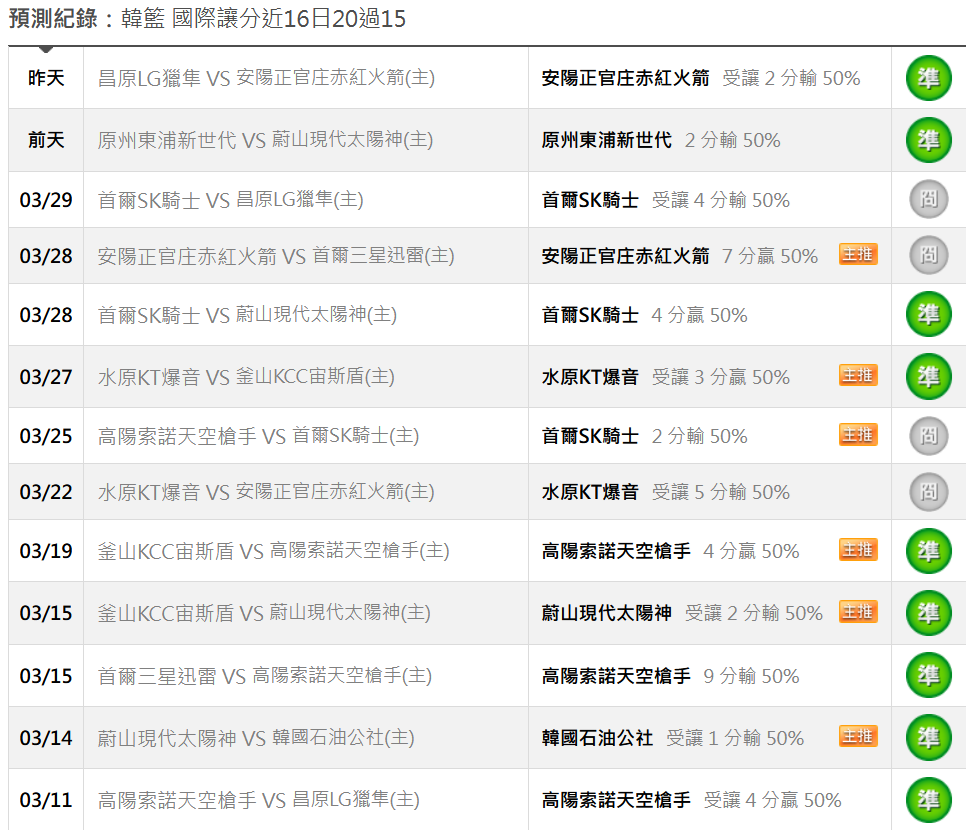Open match 原州東浦新世代 VS 蔚山現代太陽神(主)
The height and width of the screenshot is (830, 966).
[x=266, y=140]
